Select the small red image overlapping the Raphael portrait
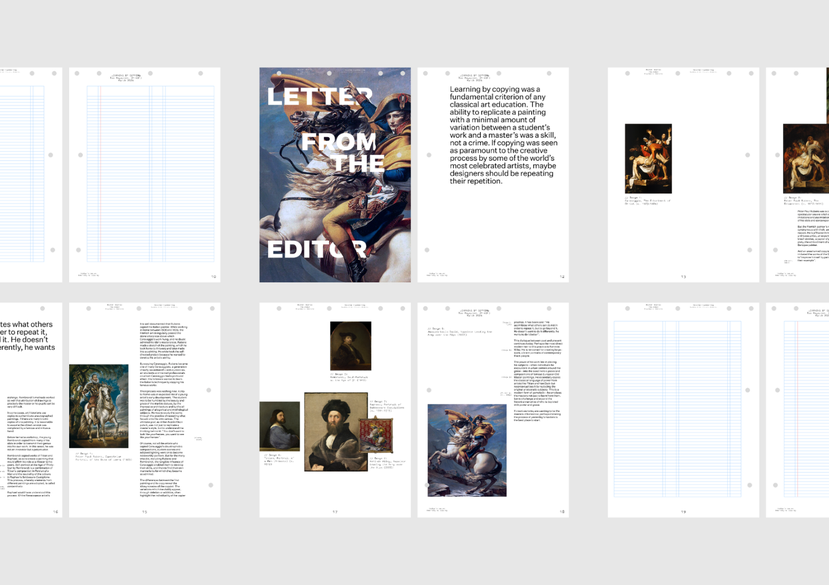This screenshot has height=585, width=829. pyautogui.click(x=376, y=435)
